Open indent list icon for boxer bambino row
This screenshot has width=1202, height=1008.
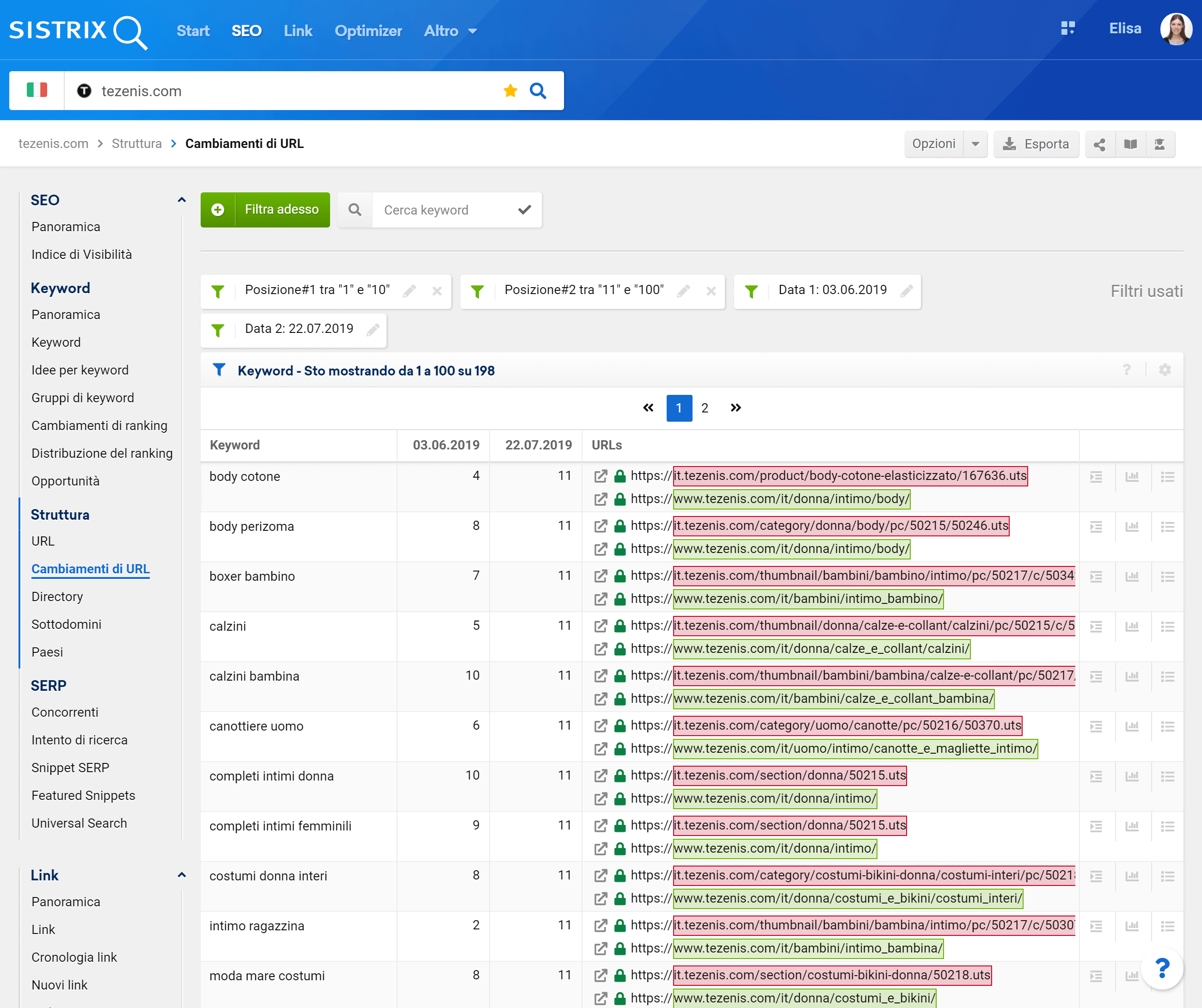point(1096,577)
